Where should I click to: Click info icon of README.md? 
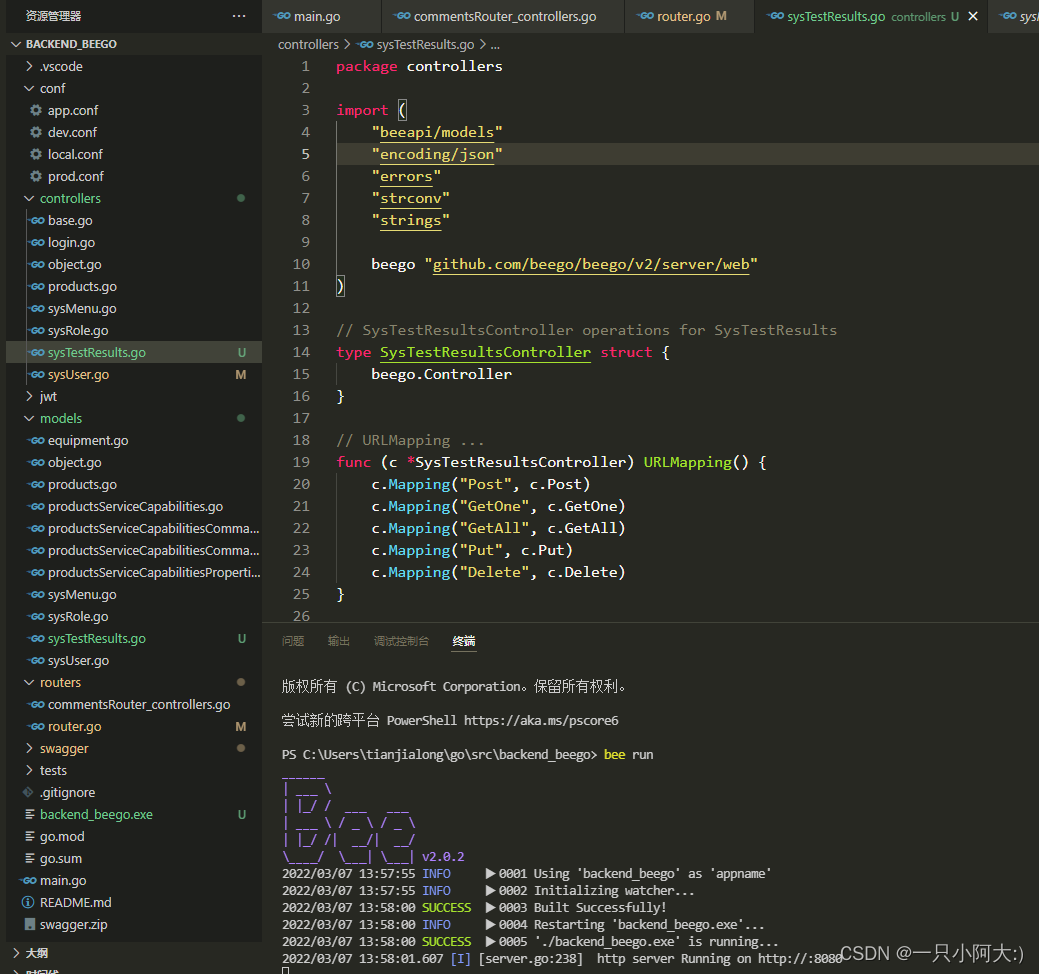(28, 902)
